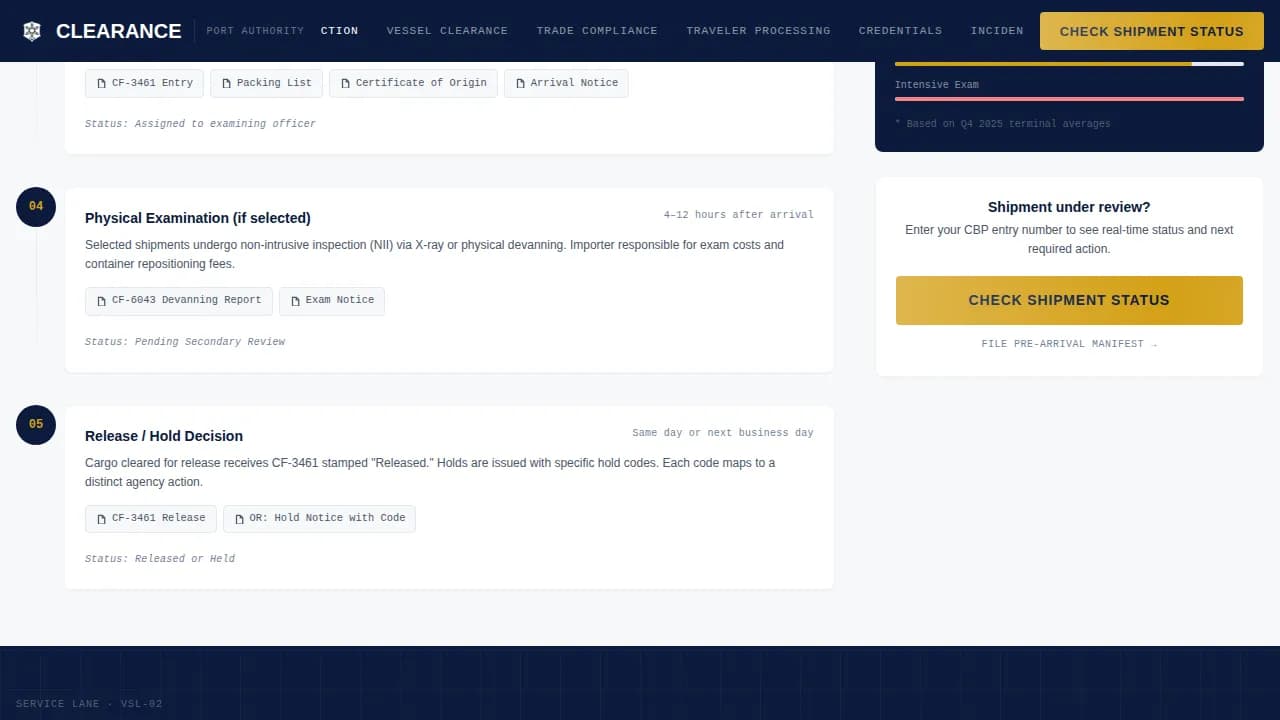This screenshot has width=1280, height=720.
Task: Click the Intensive Exam progress bar
Action: click(1068, 100)
